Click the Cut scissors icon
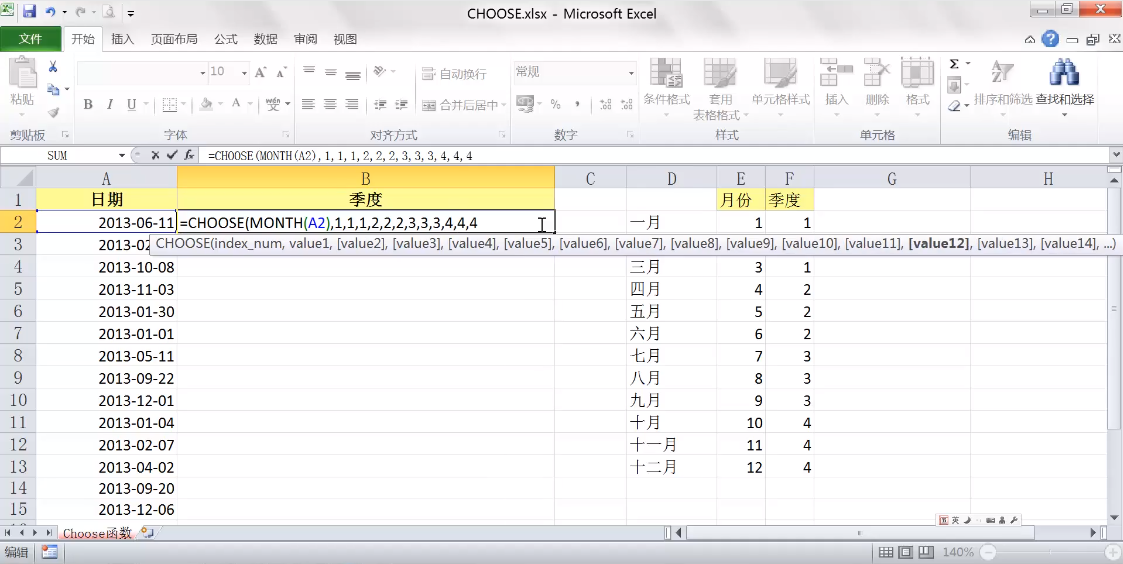 coord(53,67)
